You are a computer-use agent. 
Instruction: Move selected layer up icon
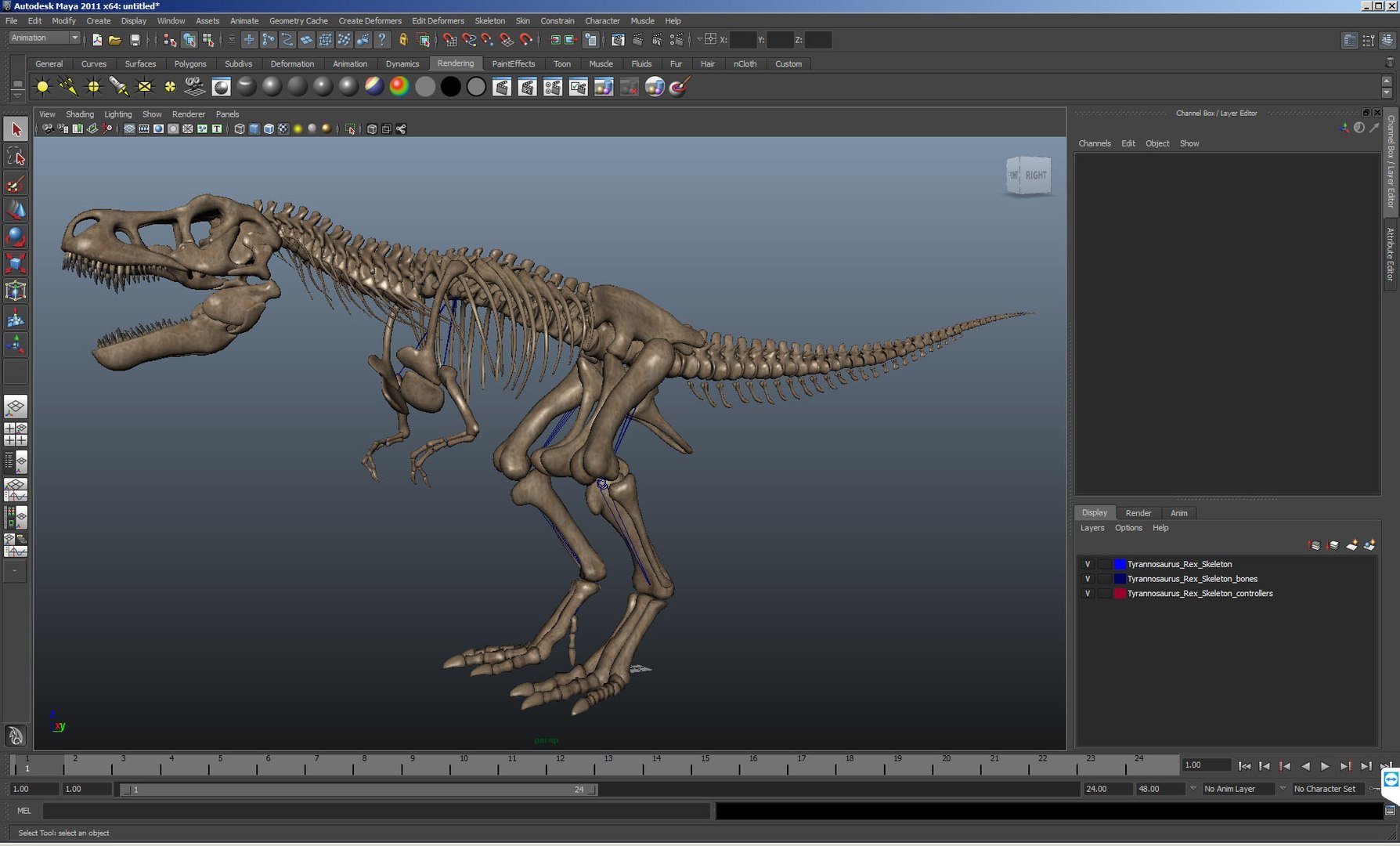[1314, 545]
